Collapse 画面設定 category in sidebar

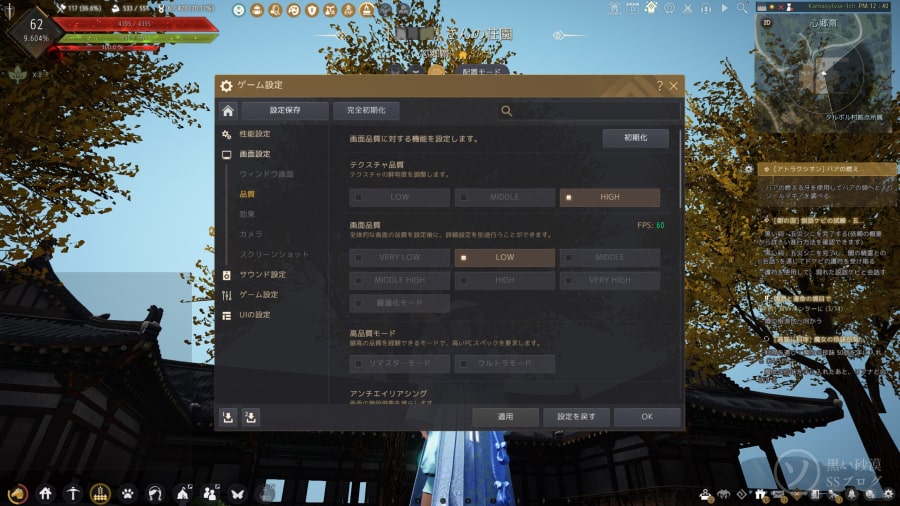point(255,154)
